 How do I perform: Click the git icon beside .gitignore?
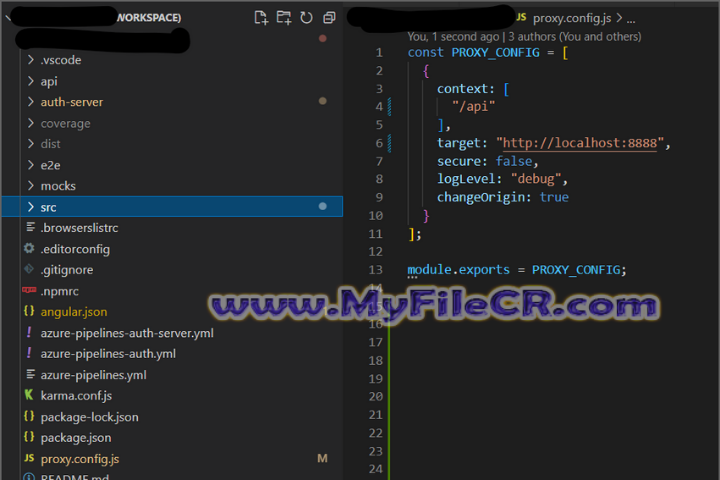29,269
